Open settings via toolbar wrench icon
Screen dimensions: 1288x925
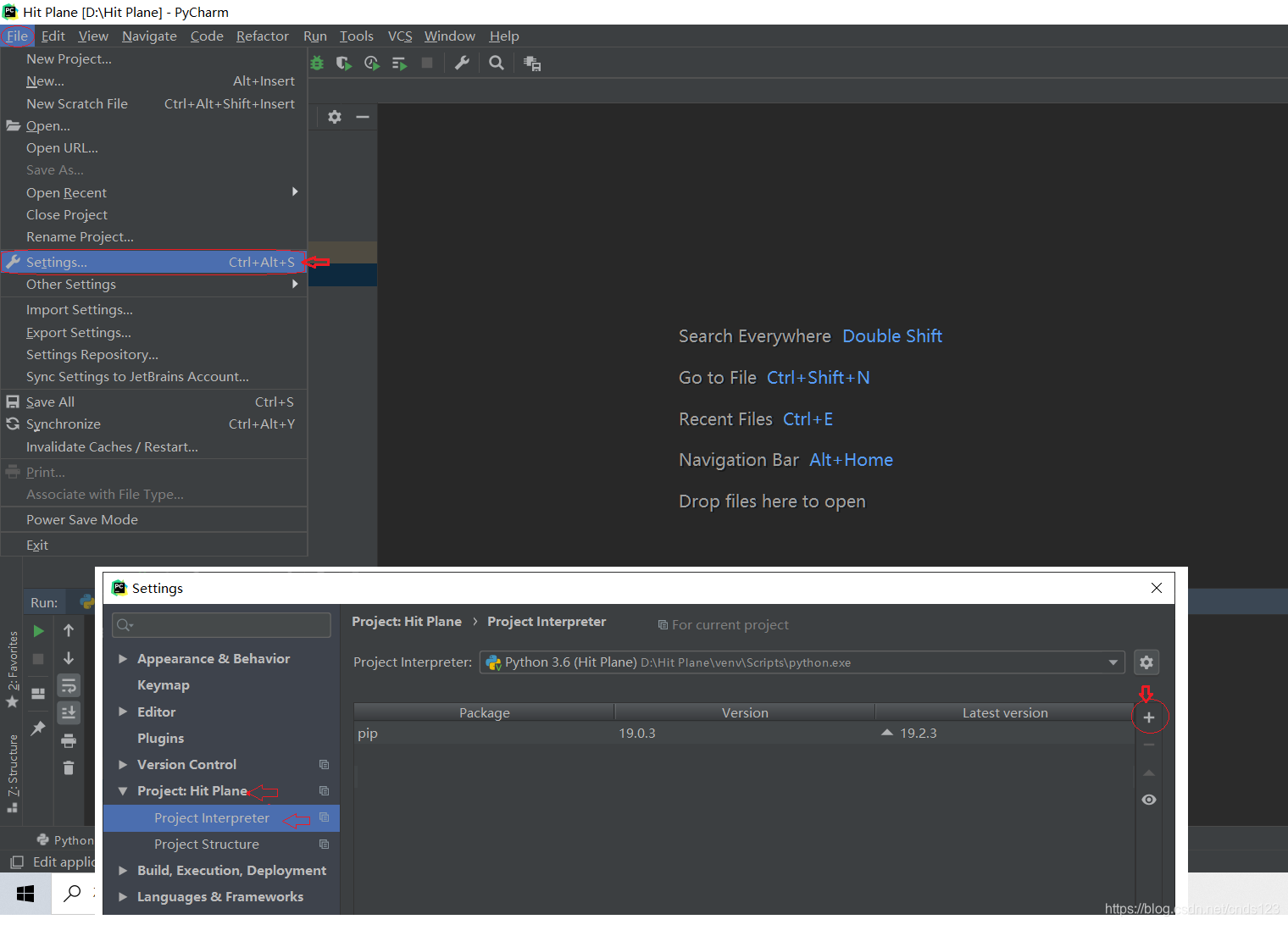coord(462,63)
